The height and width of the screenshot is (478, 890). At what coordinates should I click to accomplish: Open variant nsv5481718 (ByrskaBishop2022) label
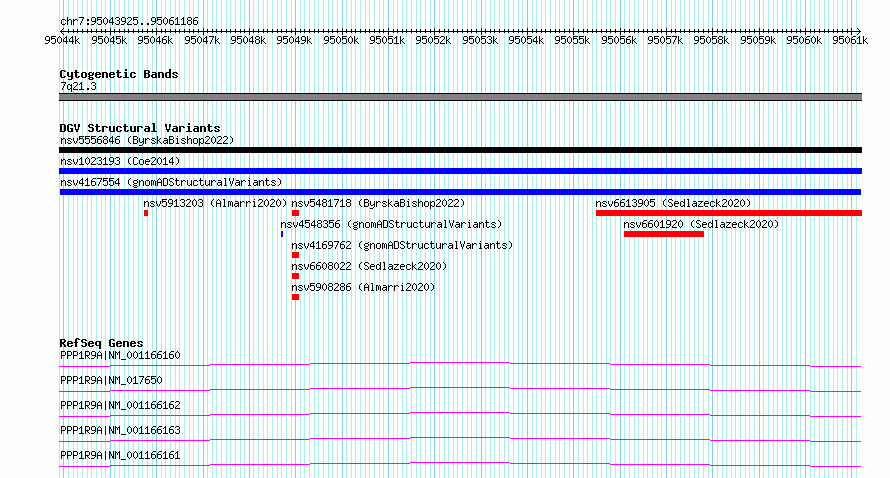(x=378, y=203)
